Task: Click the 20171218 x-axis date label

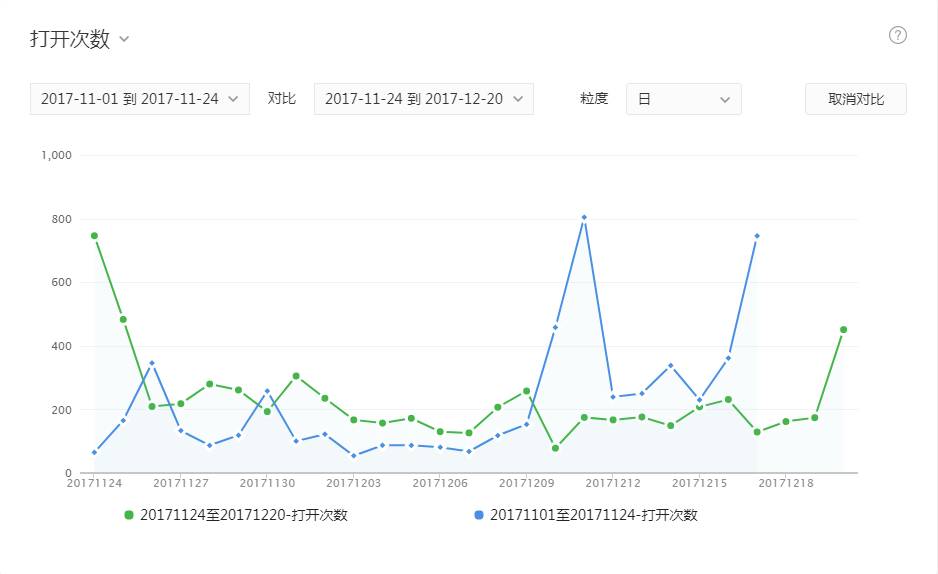Action: 785,483
